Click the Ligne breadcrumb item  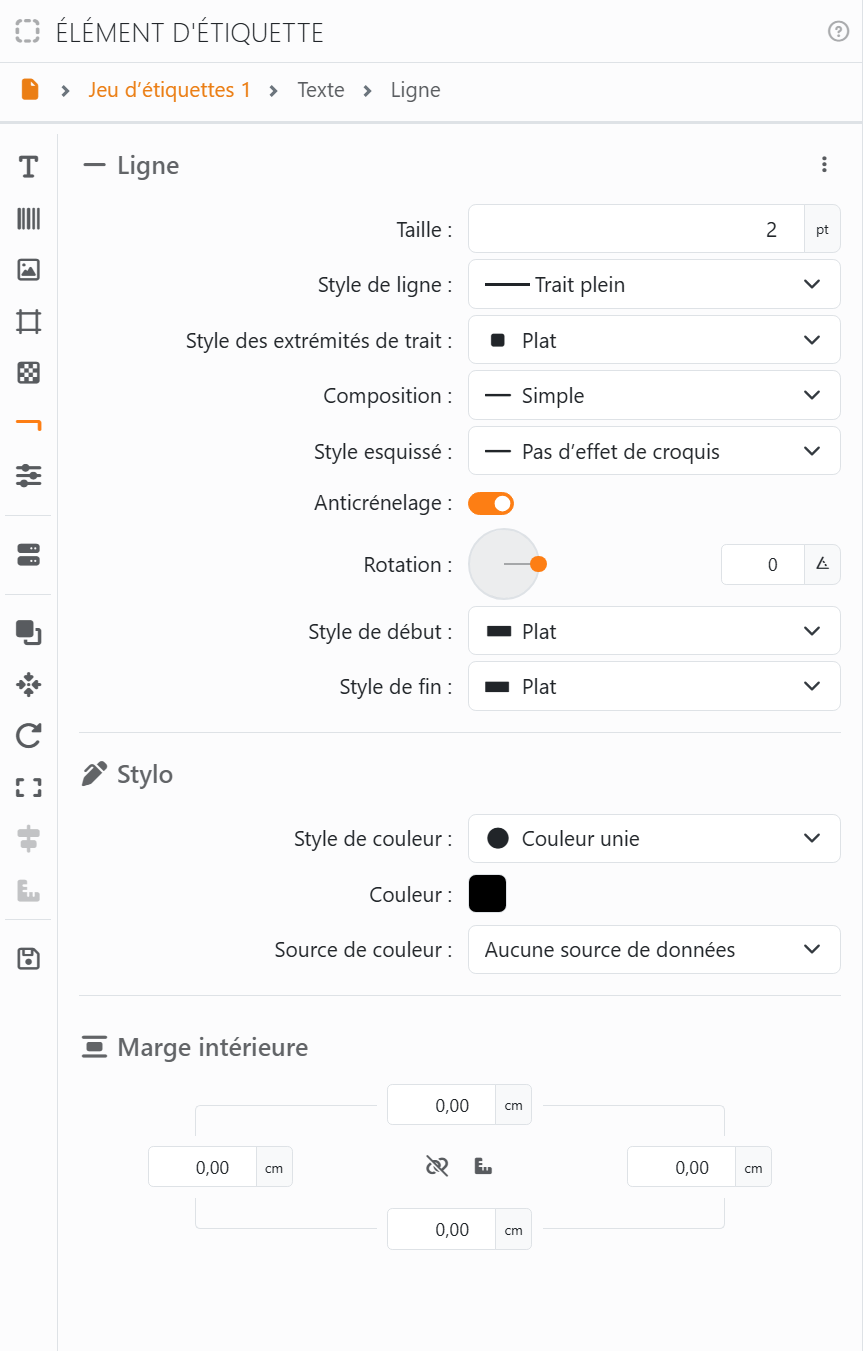pyautogui.click(x=416, y=90)
